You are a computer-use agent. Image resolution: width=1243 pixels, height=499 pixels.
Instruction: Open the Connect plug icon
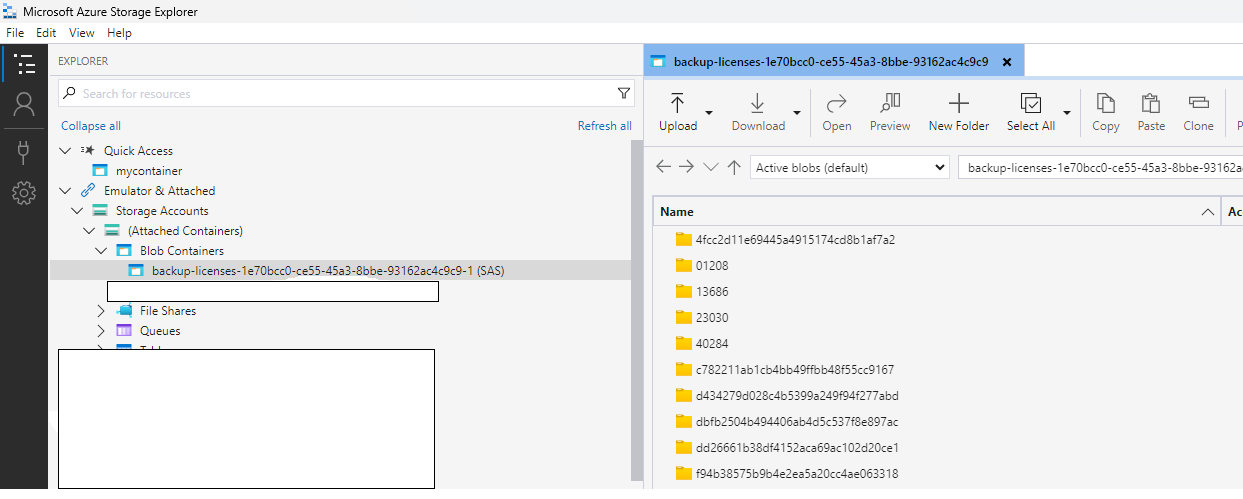click(x=24, y=151)
